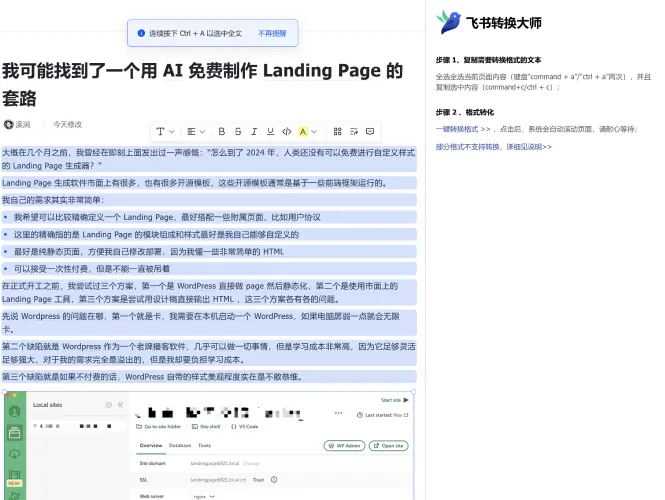Viewport: 665px width, 500px height.
Task: Click the text alignment icon
Action: click(191, 131)
